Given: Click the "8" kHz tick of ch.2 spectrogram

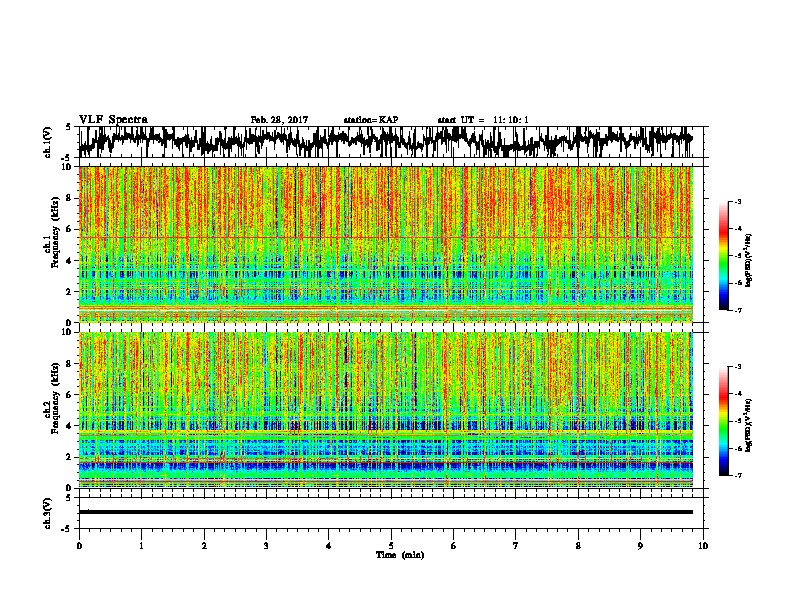Looking at the screenshot, I should [x=71, y=364].
